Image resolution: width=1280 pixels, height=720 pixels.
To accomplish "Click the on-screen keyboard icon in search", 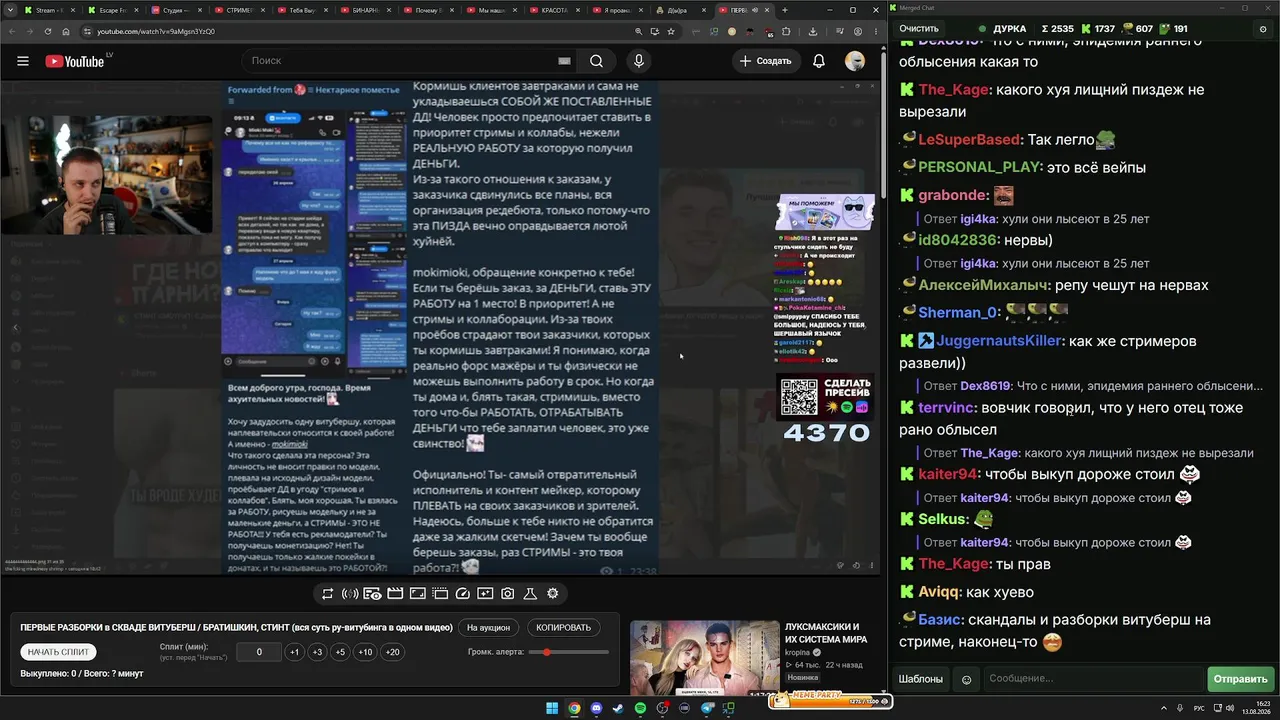I will pos(564,61).
